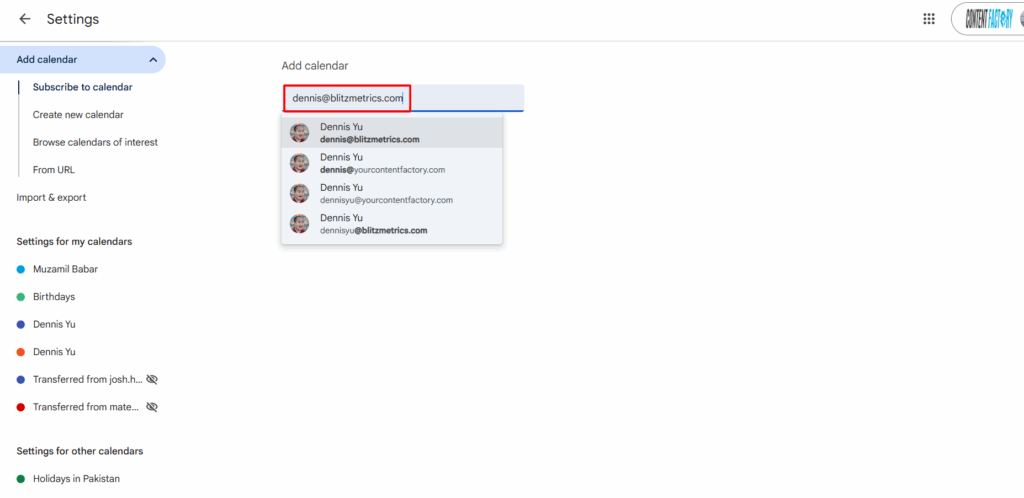Click avatar beside dennis@blitzmetrics.com
The image size is (1024, 498).
pos(300,132)
